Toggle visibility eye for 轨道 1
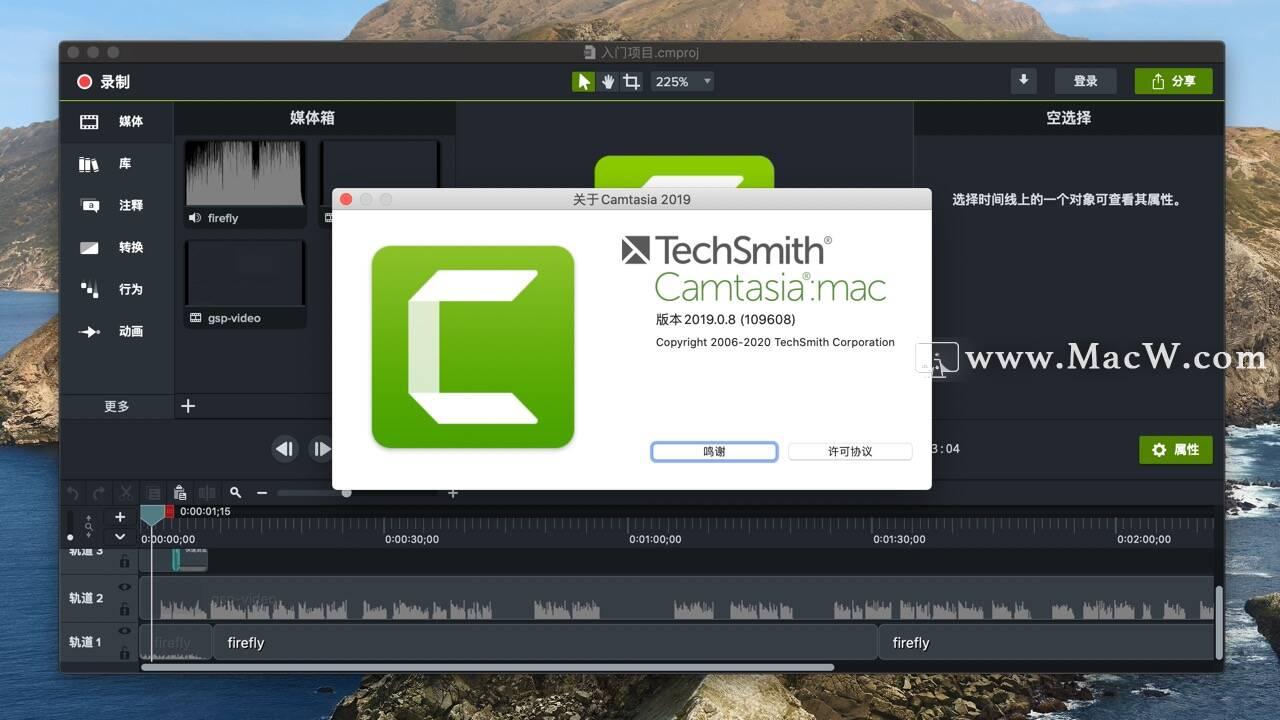 [125, 631]
